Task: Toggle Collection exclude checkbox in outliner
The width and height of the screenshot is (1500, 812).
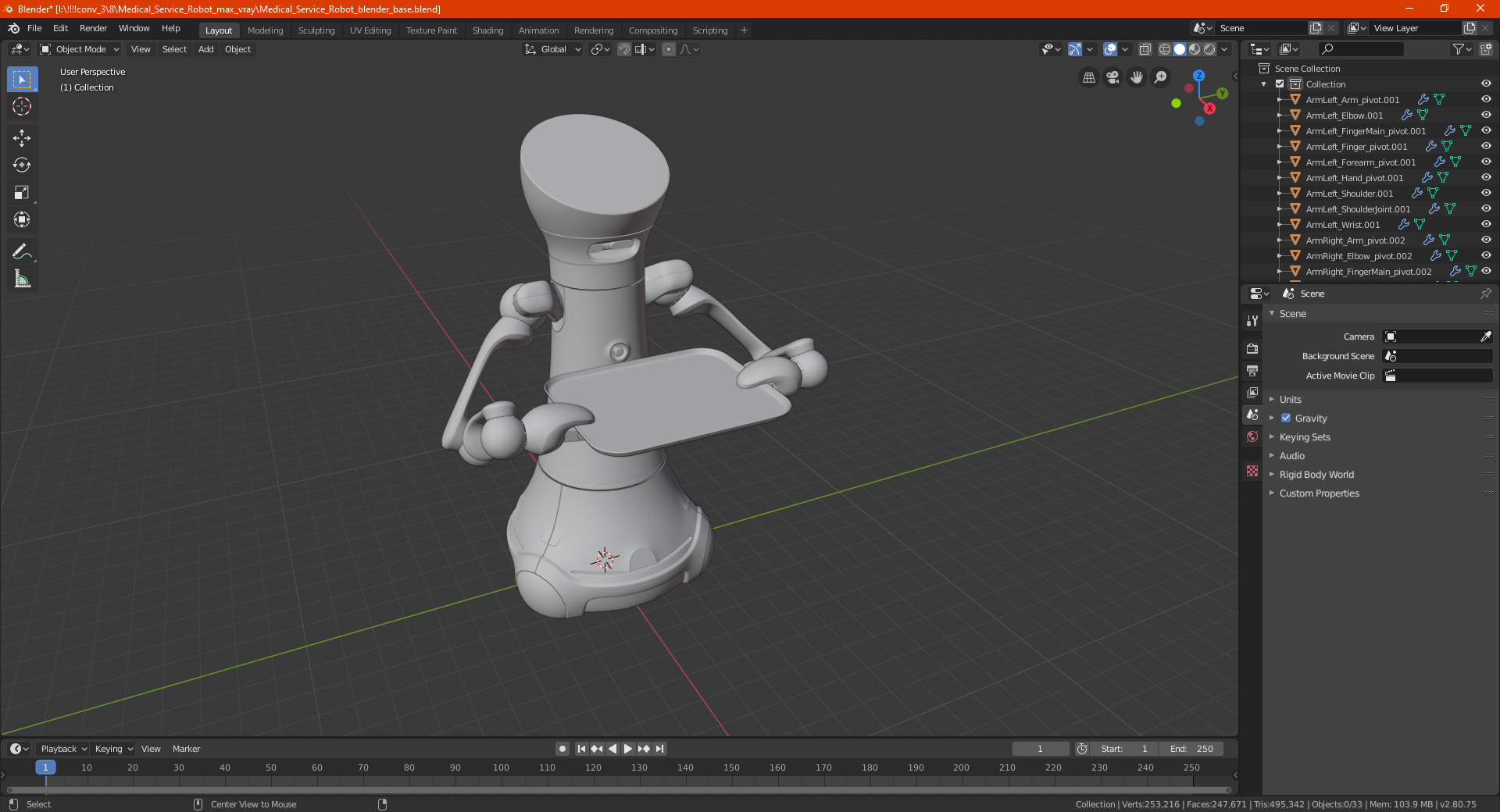Action: 1280,84
